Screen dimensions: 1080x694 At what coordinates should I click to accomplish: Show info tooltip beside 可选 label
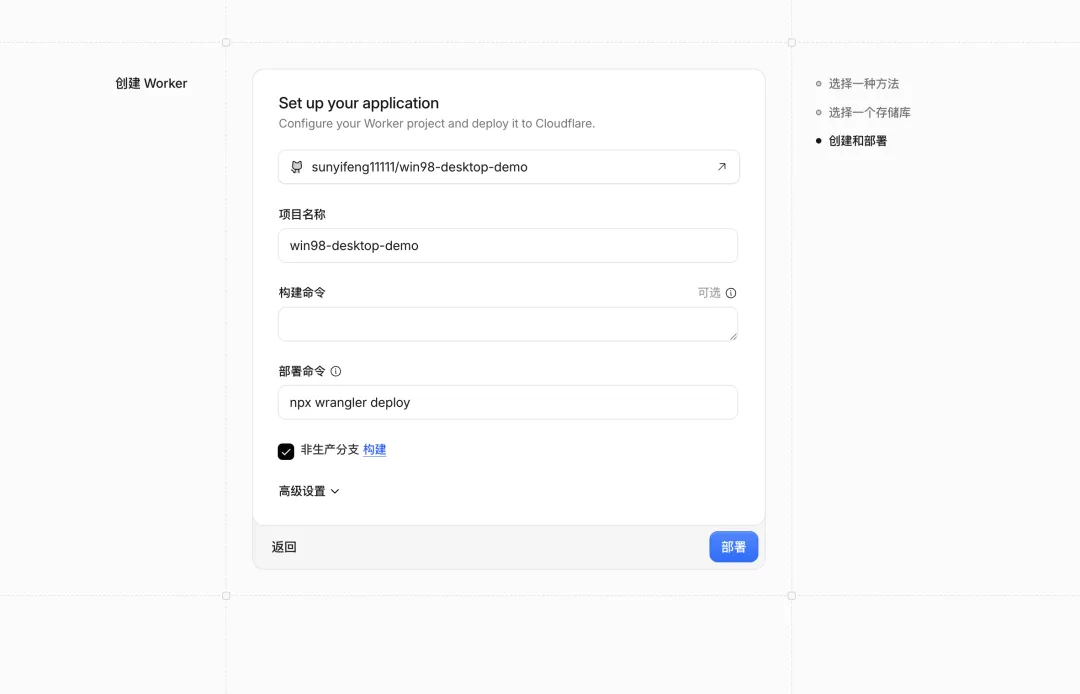click(731, 293)
